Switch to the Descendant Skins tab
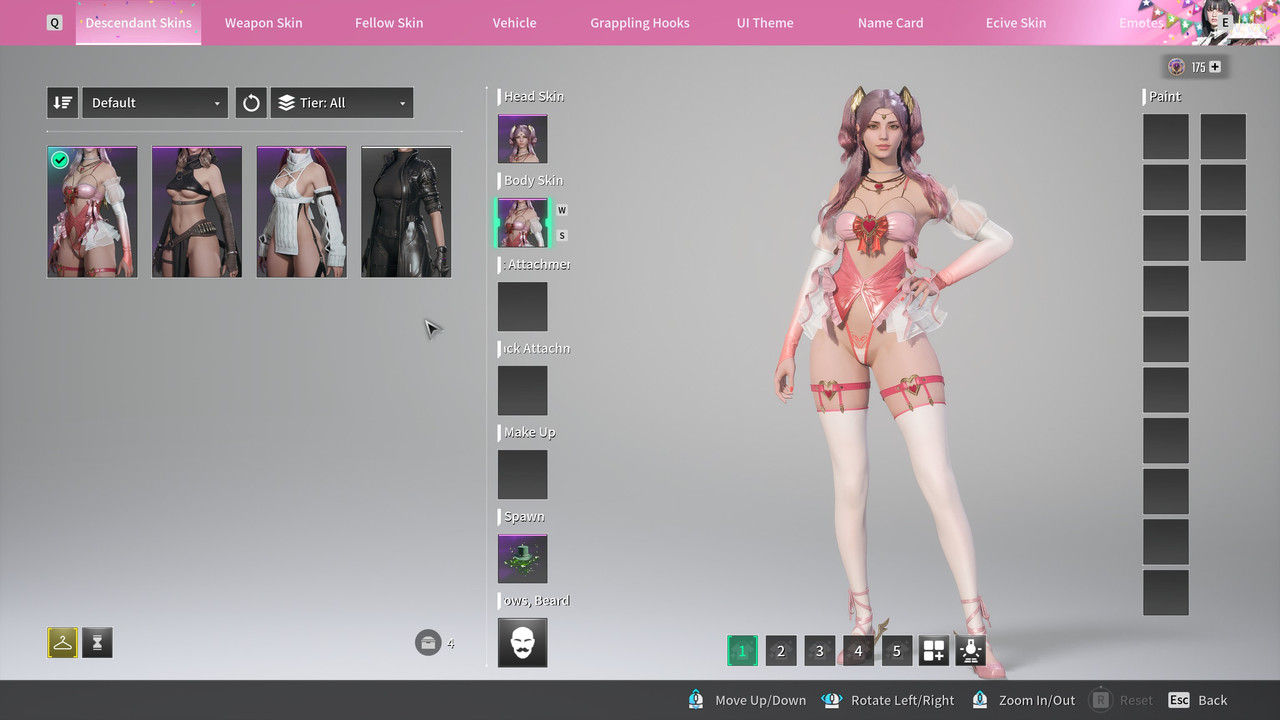This screenshot has height=720, width=1280. point(138,23)
